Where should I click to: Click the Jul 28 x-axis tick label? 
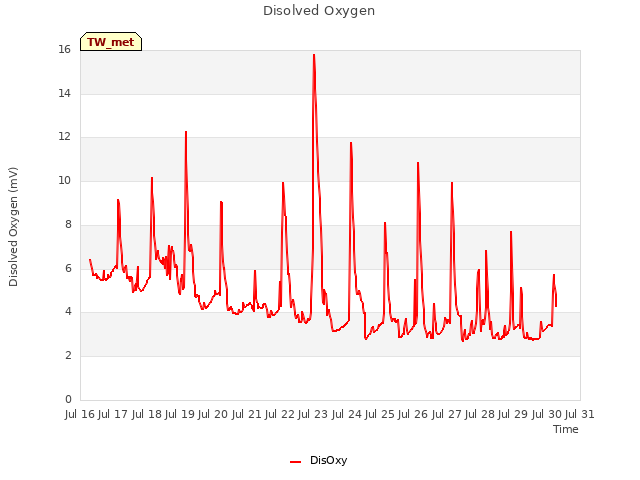(x=480, y=414)
